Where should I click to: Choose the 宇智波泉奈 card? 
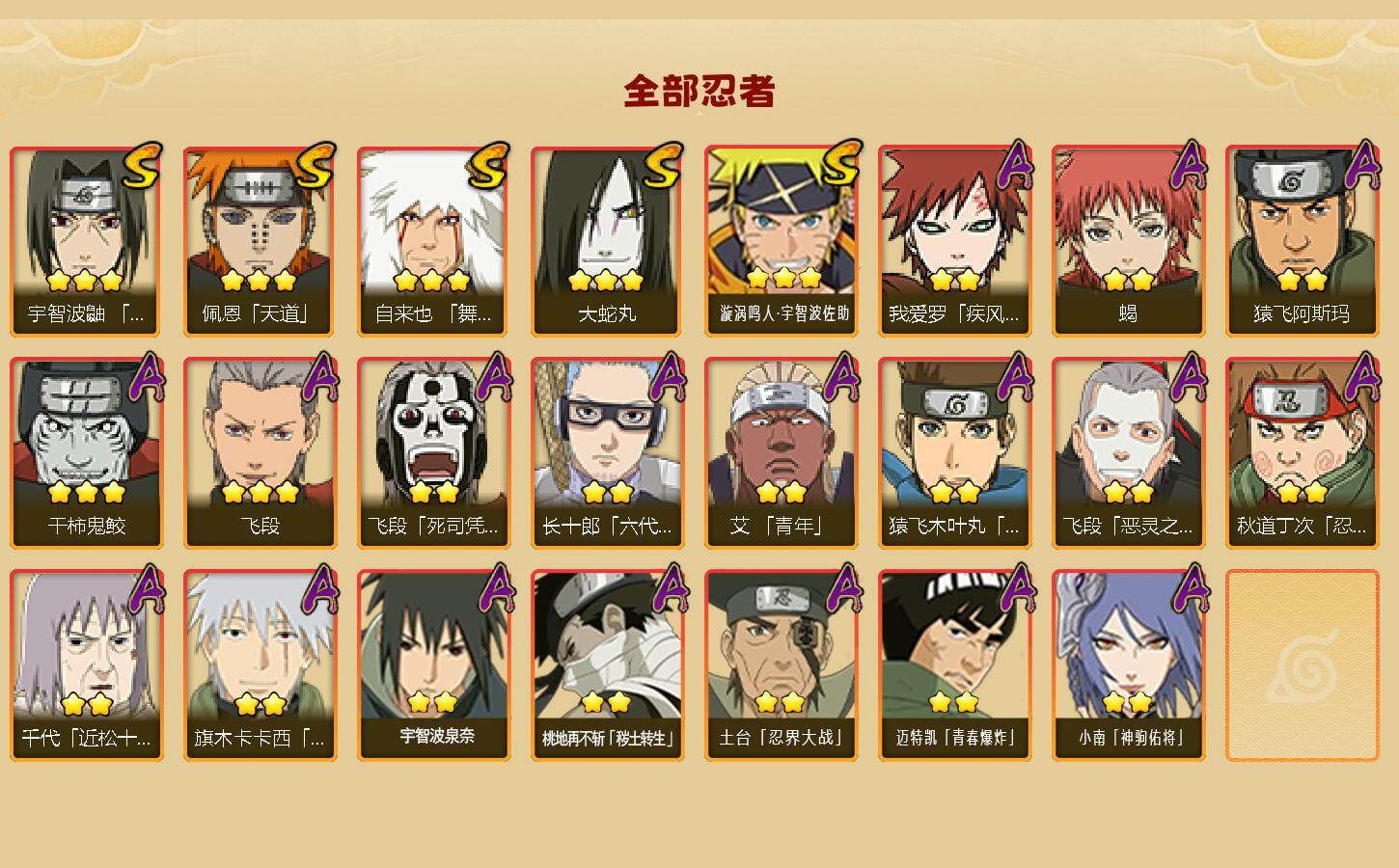(x=433, y=665)
